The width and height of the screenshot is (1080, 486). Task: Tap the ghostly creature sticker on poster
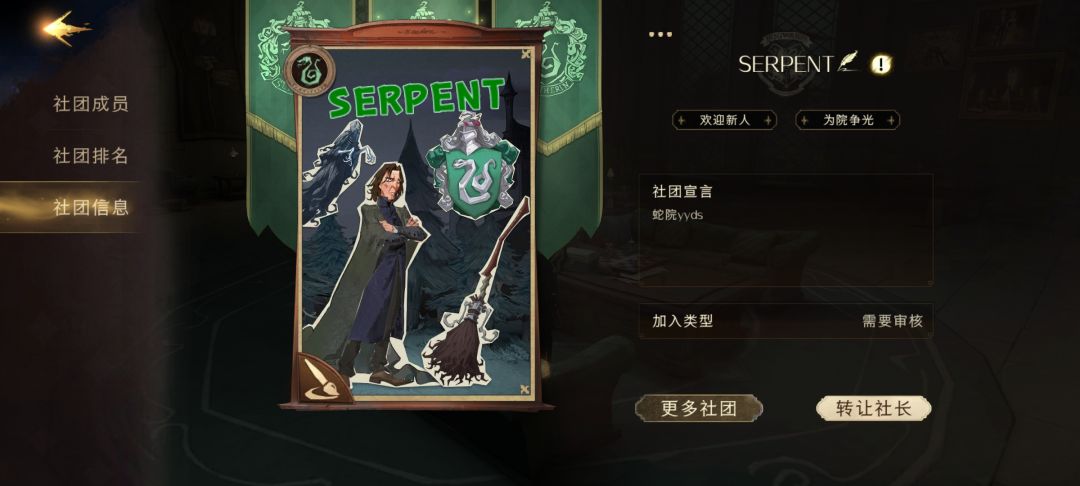click(334, 169)
